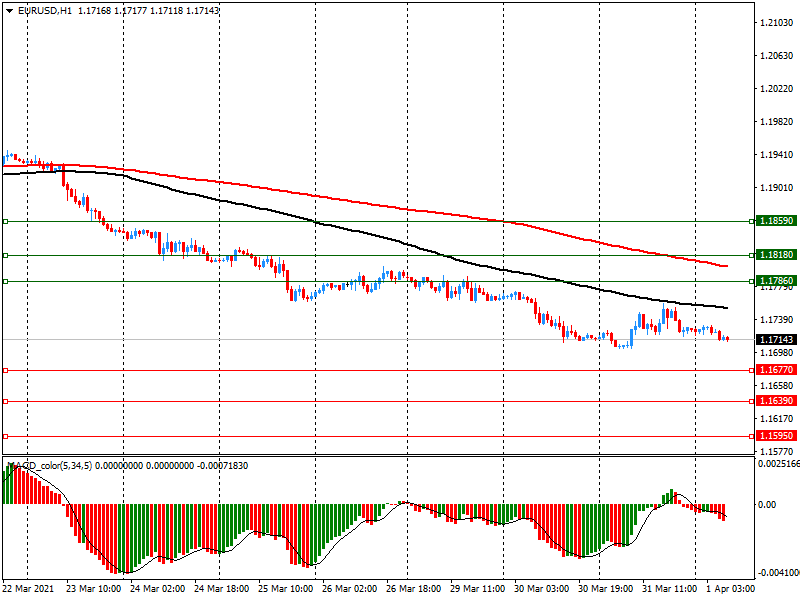
Task: Grab left handle of the 1.16770 red line
Action: point(6,370)
